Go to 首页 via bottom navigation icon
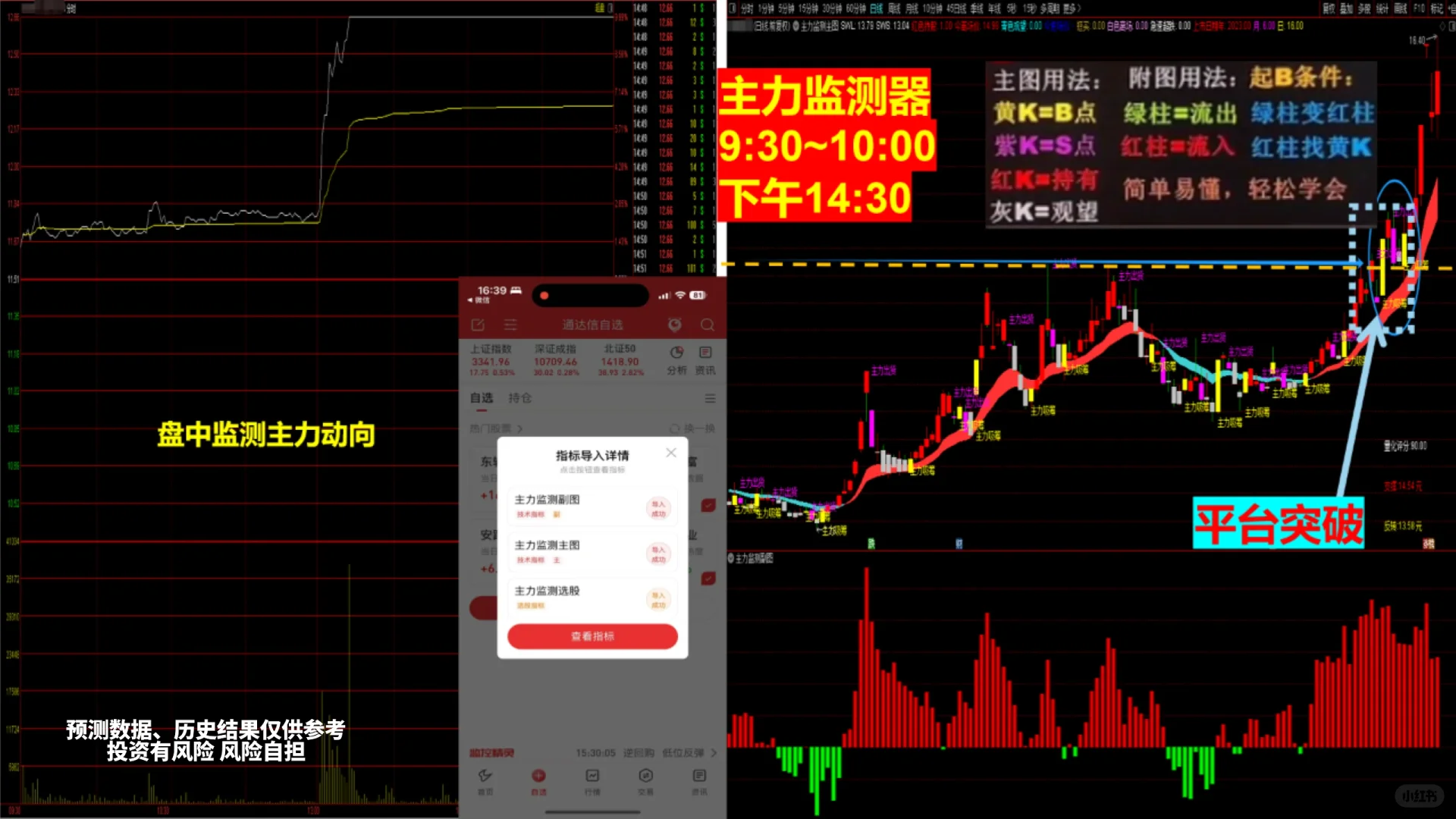 click(486, 776)
